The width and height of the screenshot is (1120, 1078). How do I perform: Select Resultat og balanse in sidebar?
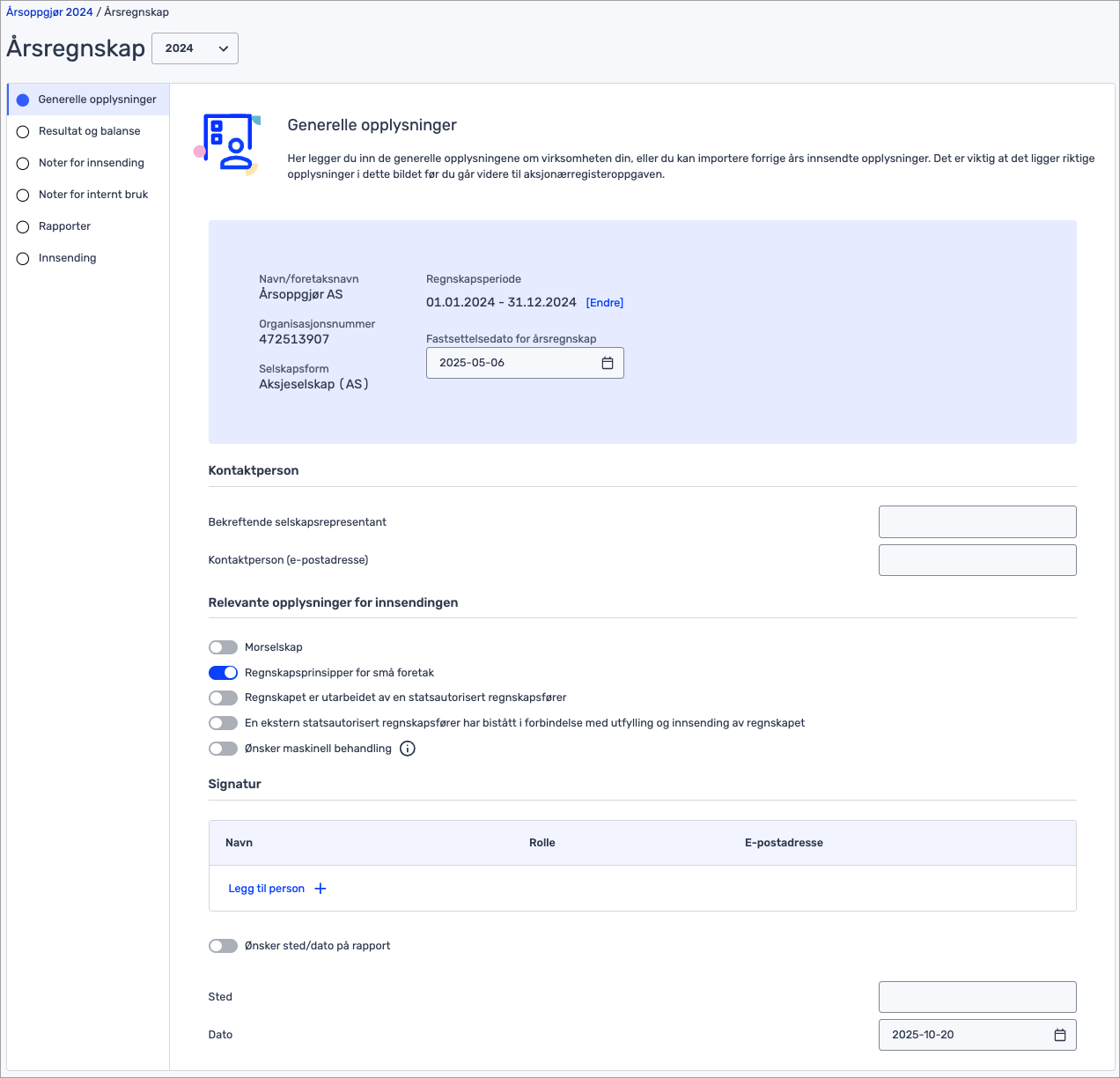click(89, 131)
